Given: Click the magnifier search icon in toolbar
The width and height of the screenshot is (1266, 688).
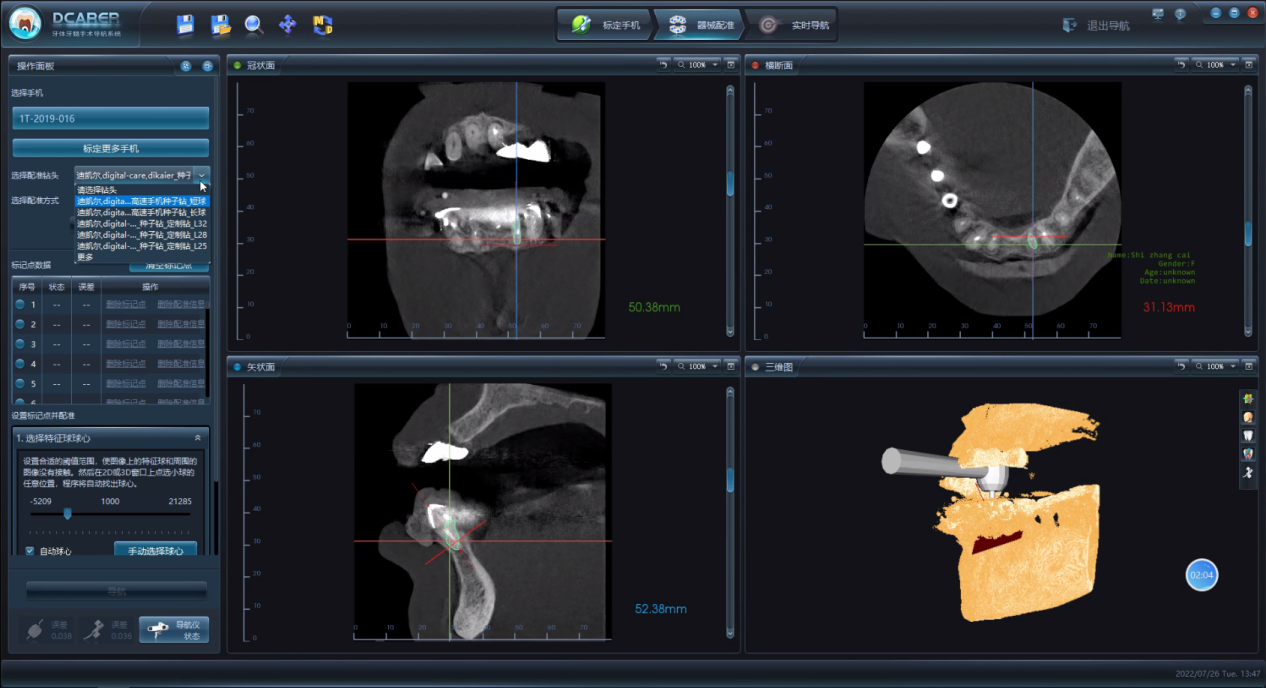Looking at the screenshot, I should pyautogui.click(x=254, y=25).
